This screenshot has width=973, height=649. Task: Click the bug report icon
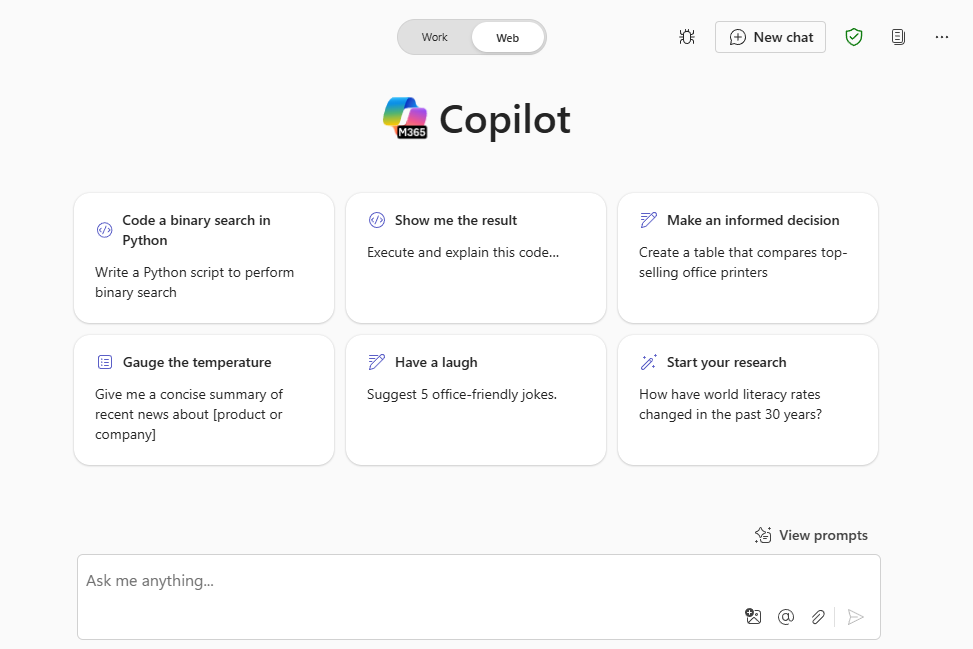click(x=686, y=37)
